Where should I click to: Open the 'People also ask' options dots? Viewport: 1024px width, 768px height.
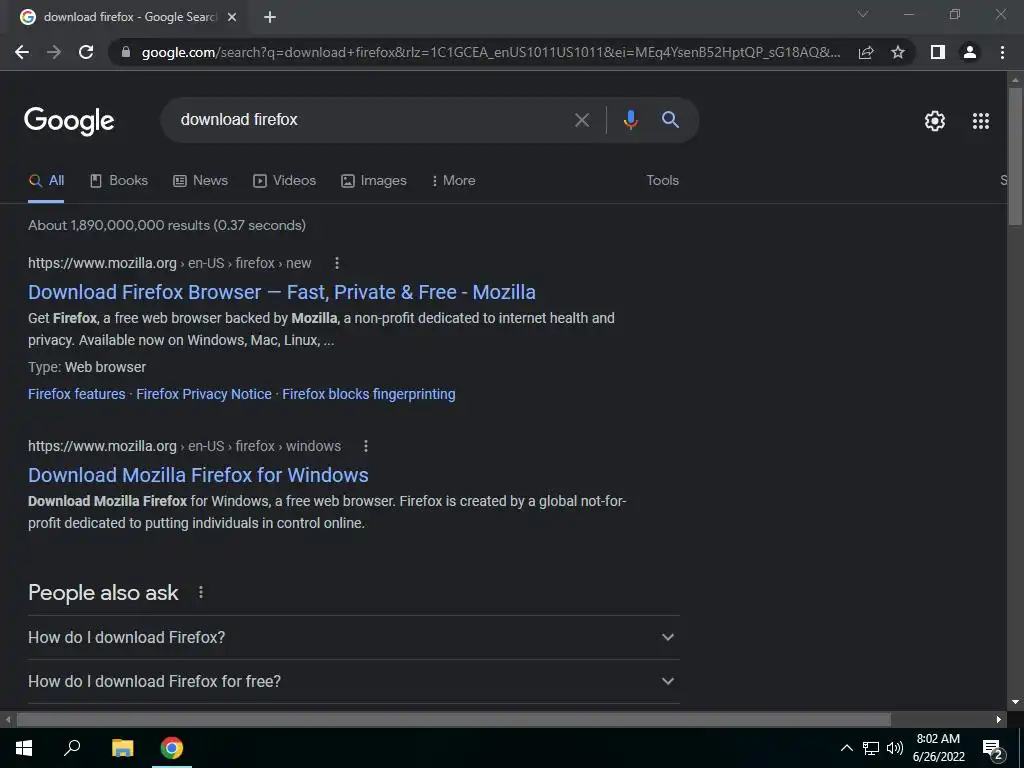pos(200,592)
